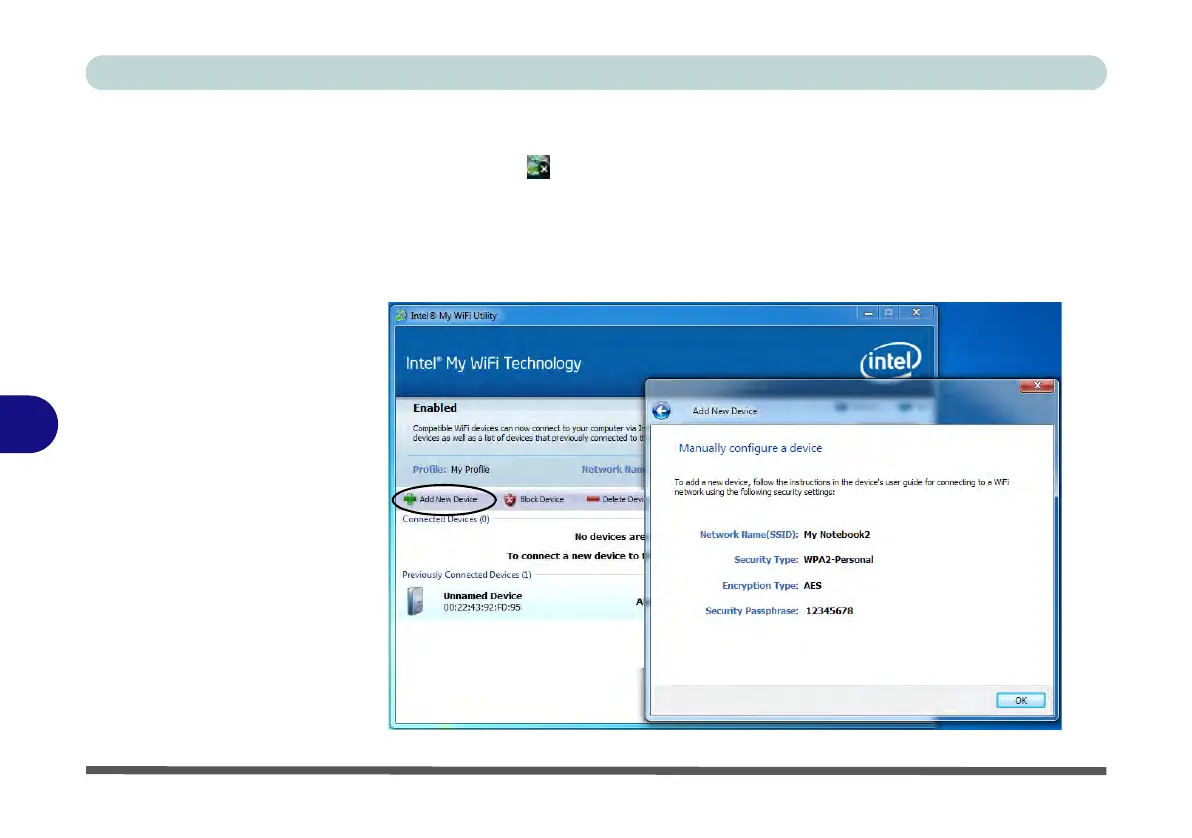Click the Security Type value WPA2-Personal
This screenshot has width=1192, height=838.
coord(838,560)
